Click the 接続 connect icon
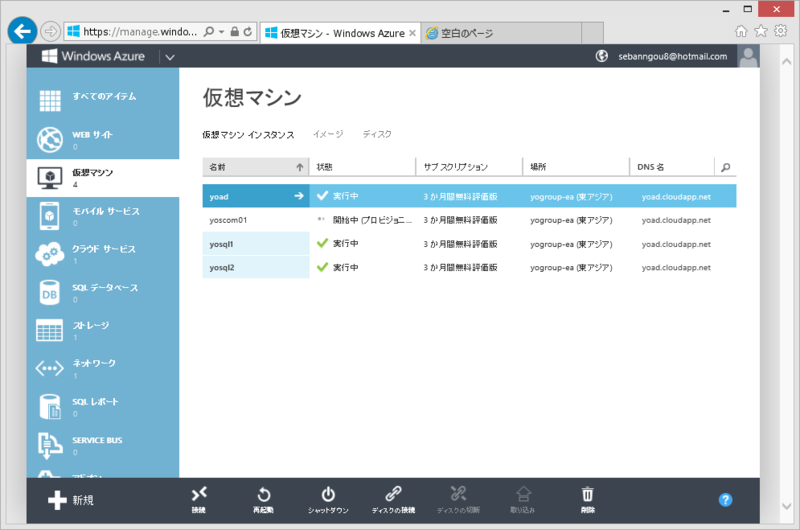The image size is (800, 530). tap(199, 494)
